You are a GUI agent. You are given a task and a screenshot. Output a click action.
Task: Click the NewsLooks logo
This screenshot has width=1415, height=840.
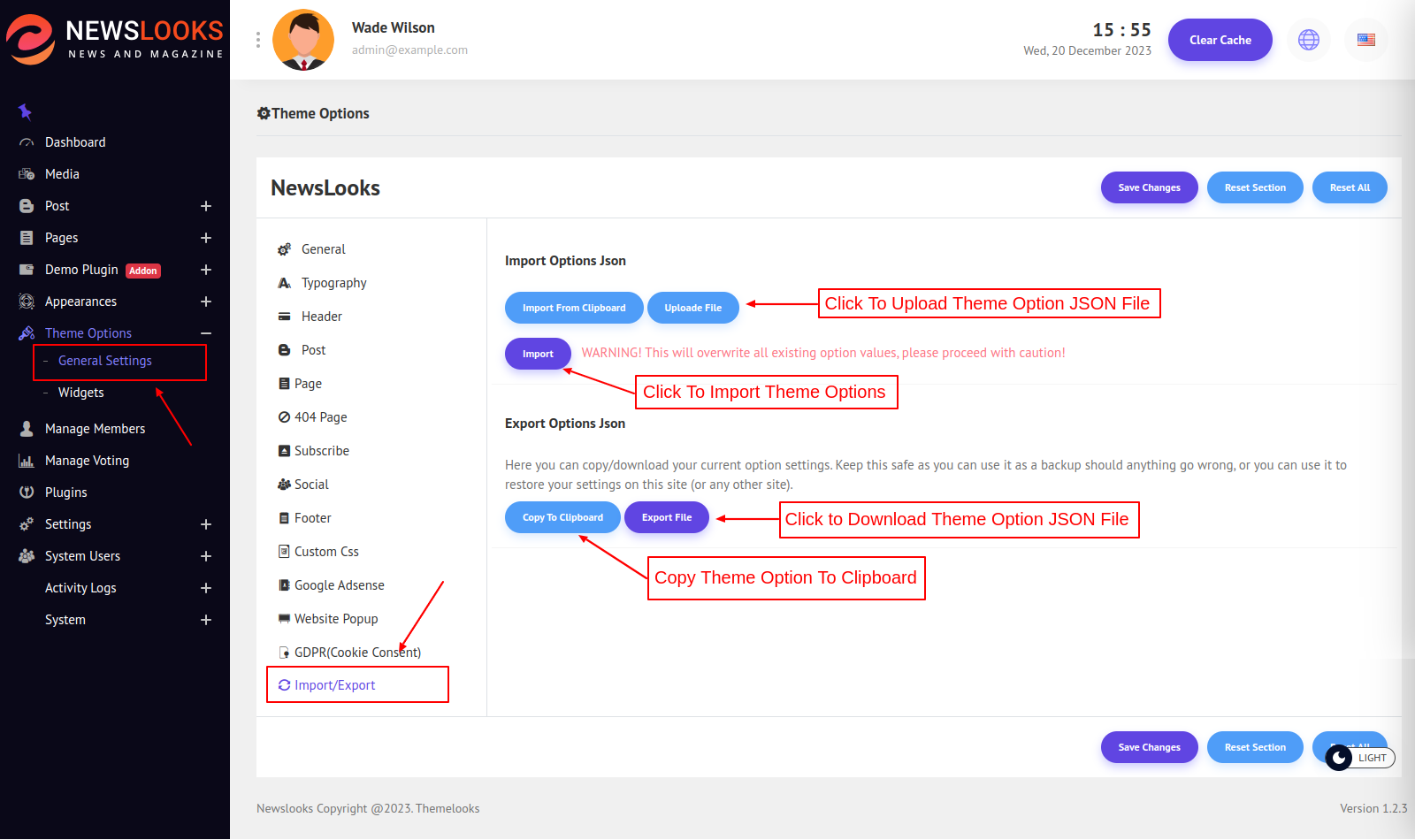coord(115,40)
